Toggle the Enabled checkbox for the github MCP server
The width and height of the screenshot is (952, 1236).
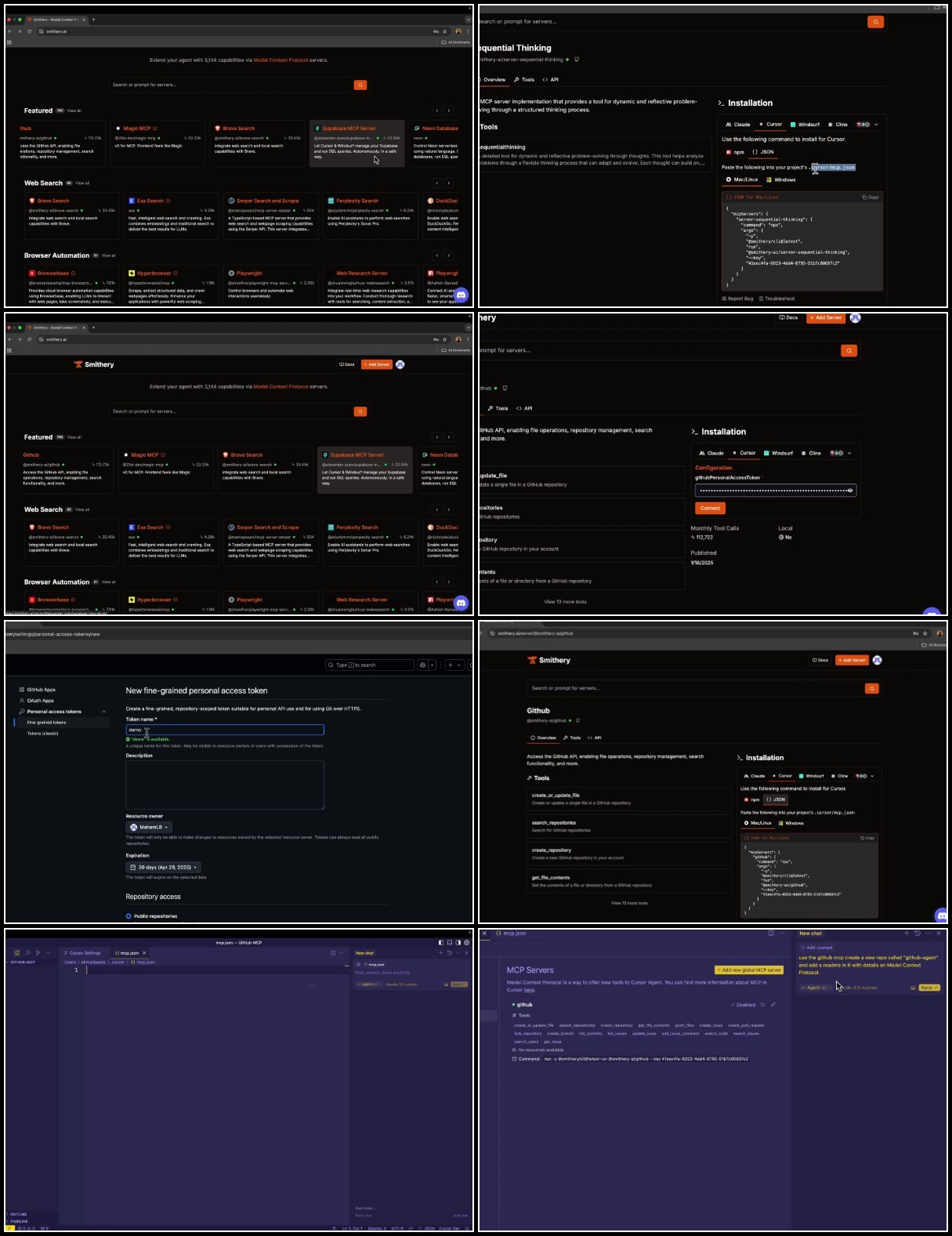[744, 1004]
